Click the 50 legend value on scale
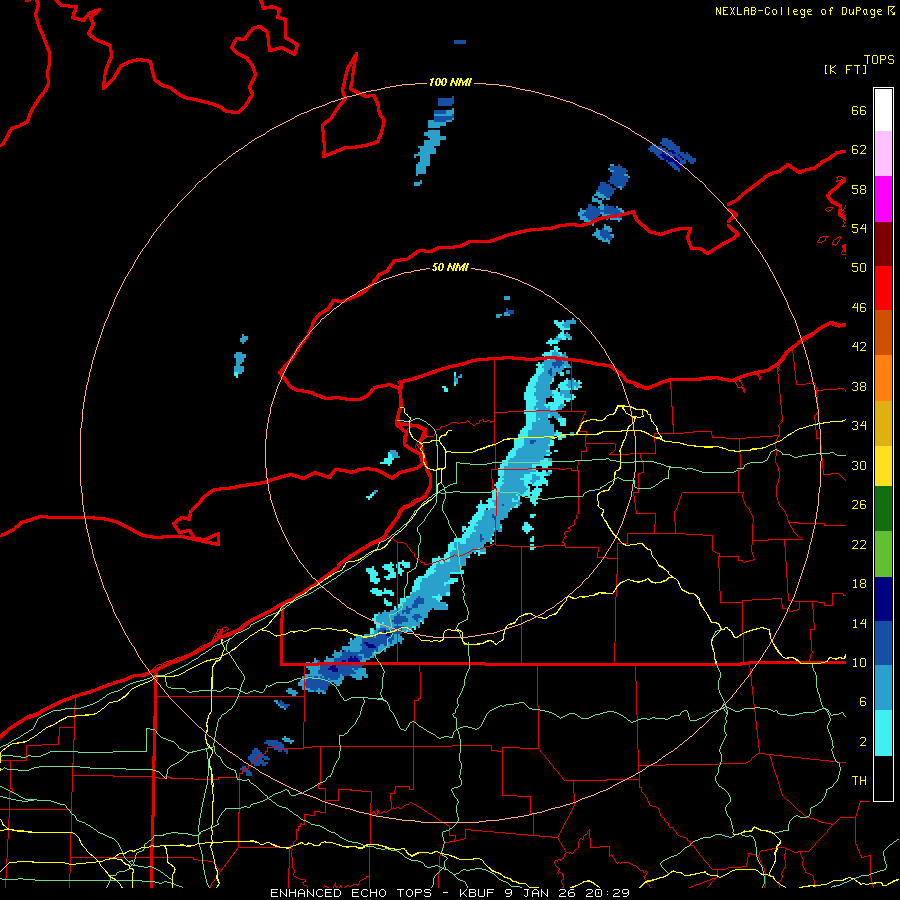Viewport: 900px width, 900px height. pos(859,267)
